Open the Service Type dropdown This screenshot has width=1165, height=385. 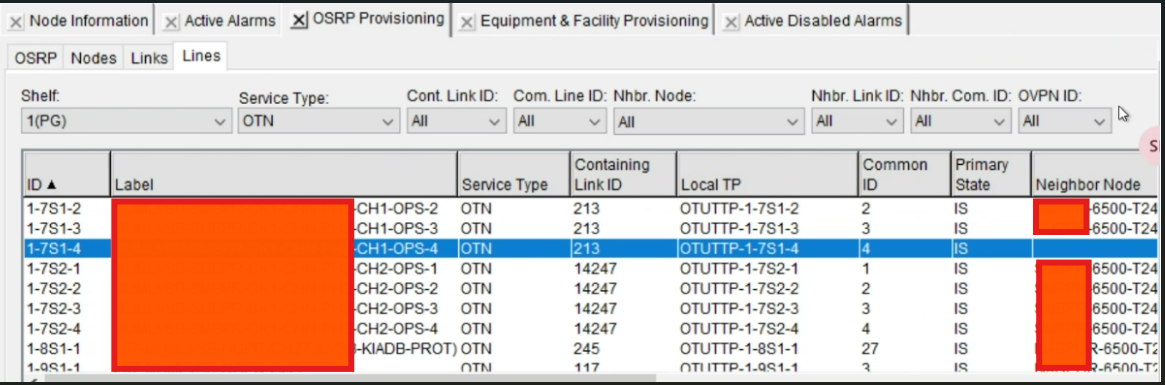coord(318,121)
